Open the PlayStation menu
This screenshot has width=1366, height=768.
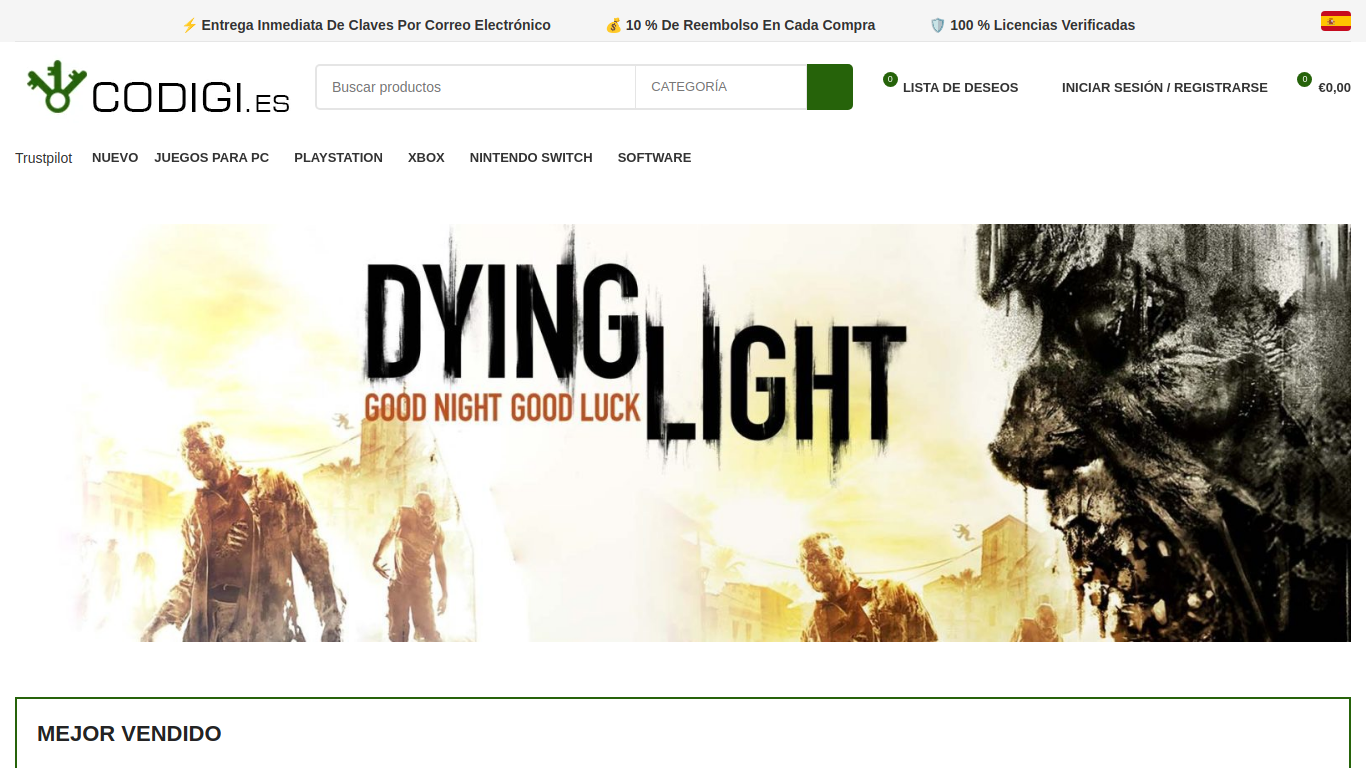coord(338,158)
